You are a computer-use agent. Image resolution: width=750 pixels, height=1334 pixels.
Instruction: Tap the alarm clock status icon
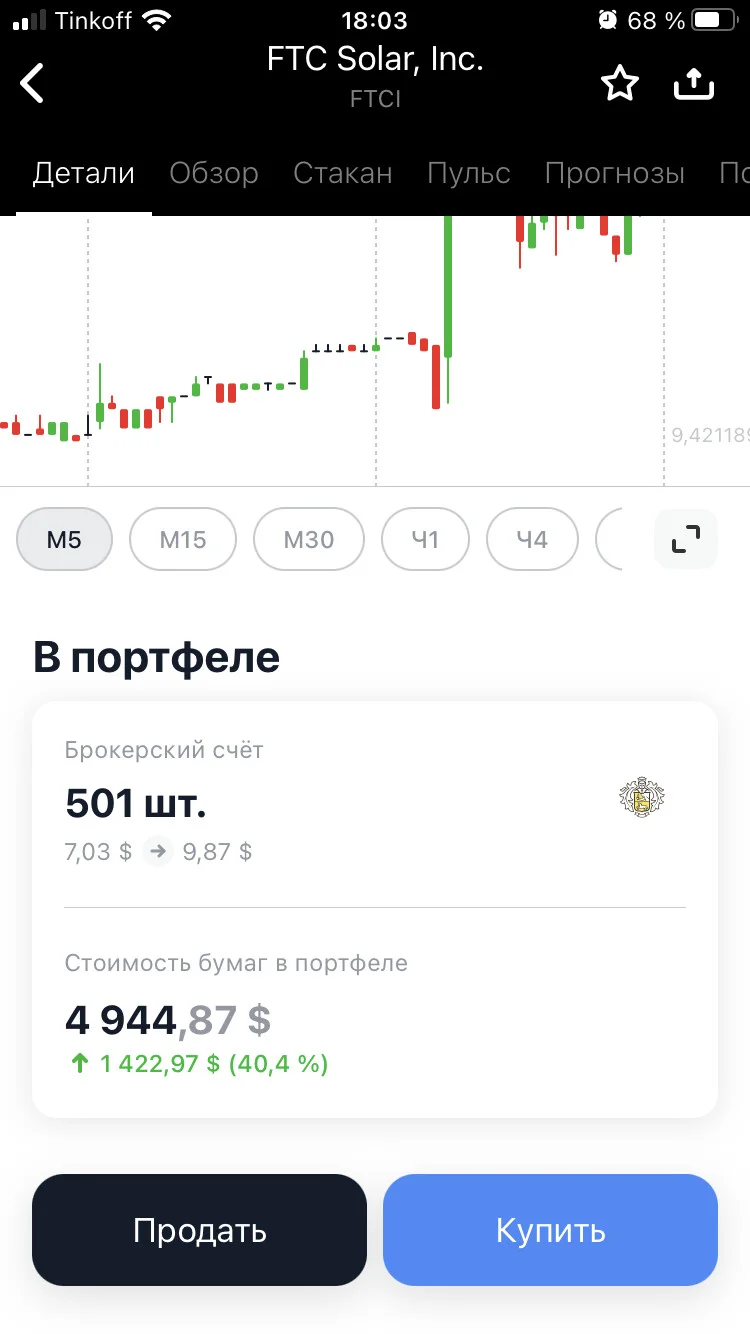607,20
